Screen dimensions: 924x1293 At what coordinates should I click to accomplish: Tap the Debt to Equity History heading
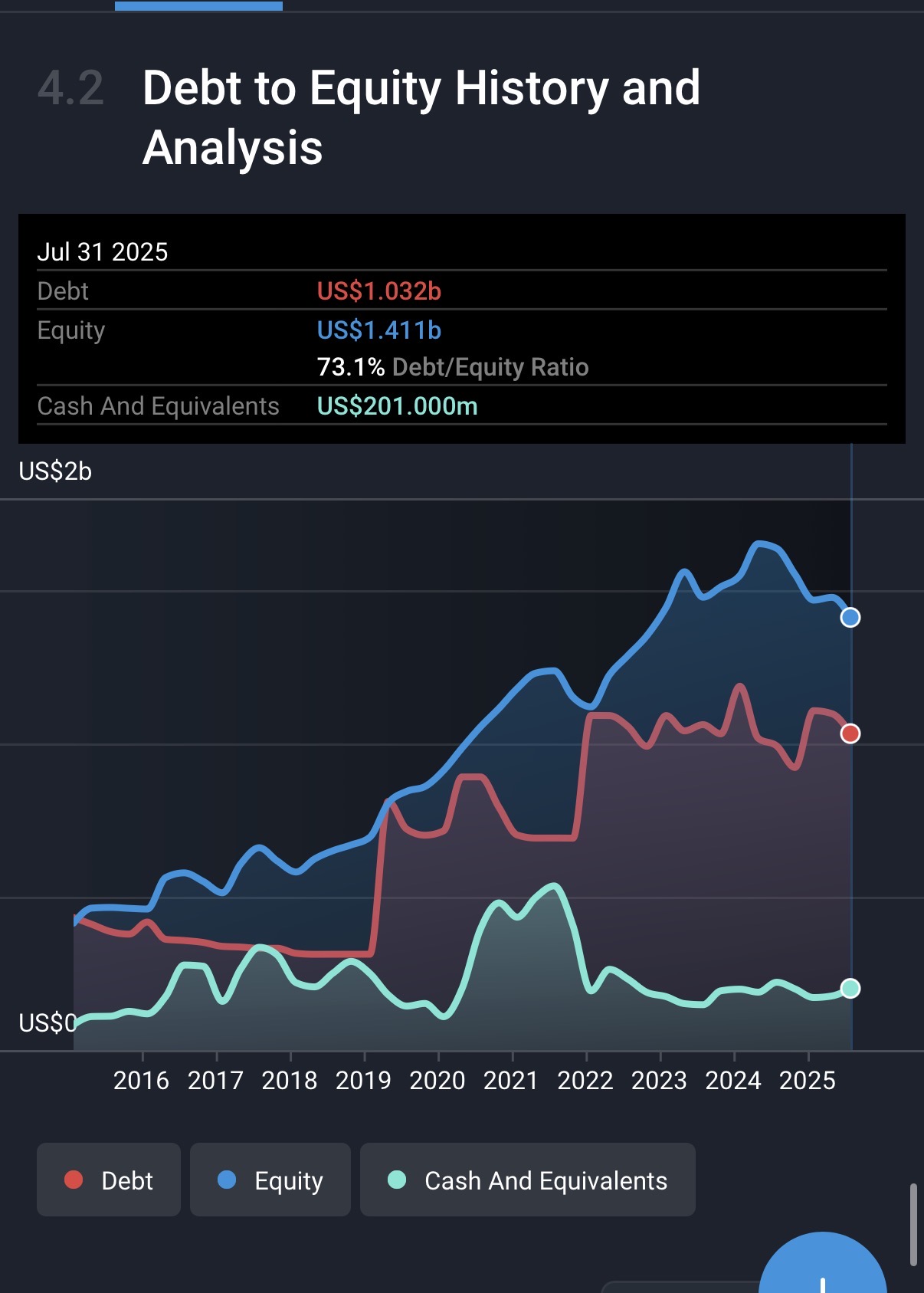[421, 117]
